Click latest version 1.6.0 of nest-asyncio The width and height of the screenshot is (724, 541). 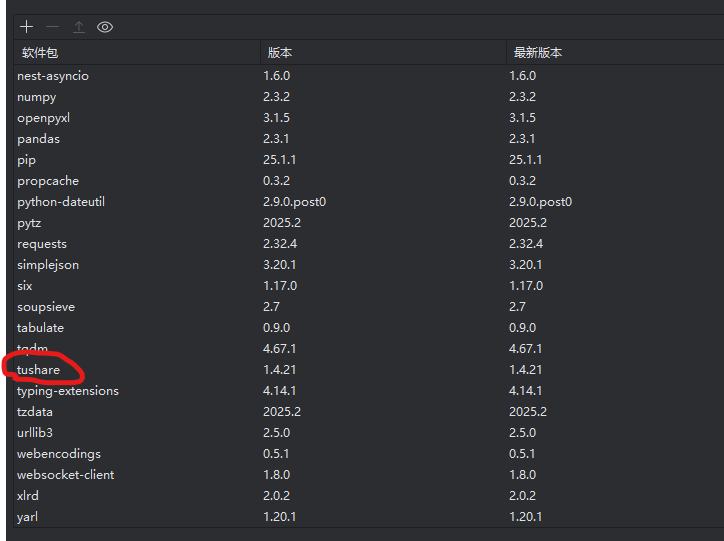click(x=523, y=76)
